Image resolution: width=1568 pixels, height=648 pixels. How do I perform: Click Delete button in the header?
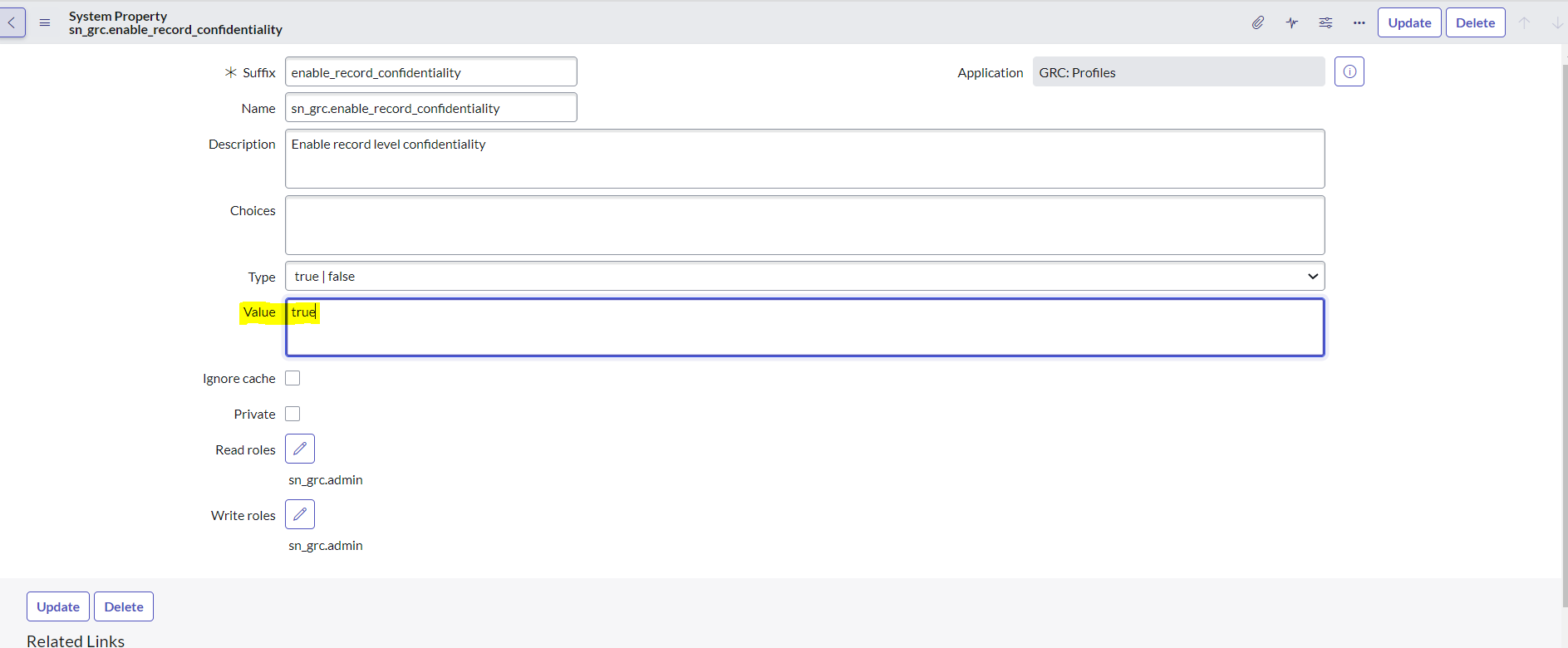tap(1475, 22)
